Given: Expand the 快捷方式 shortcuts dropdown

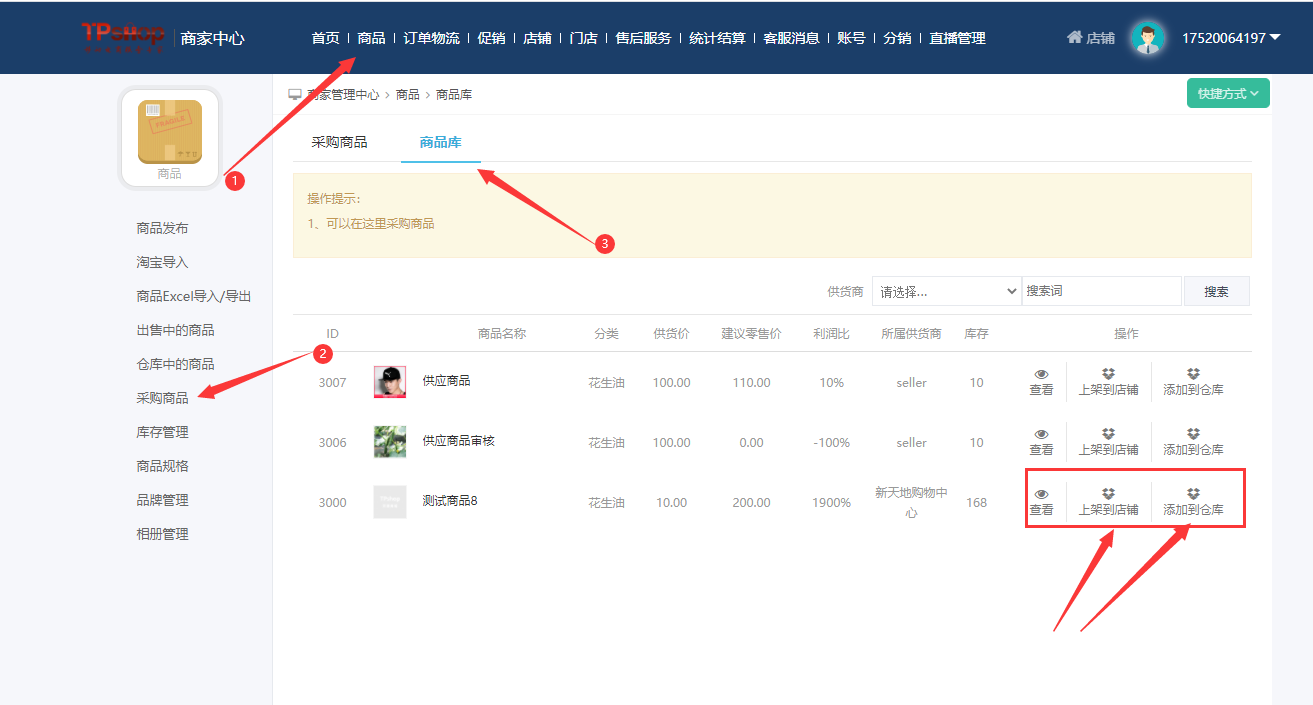Looking at the screenshot, I should point(1227,93).
